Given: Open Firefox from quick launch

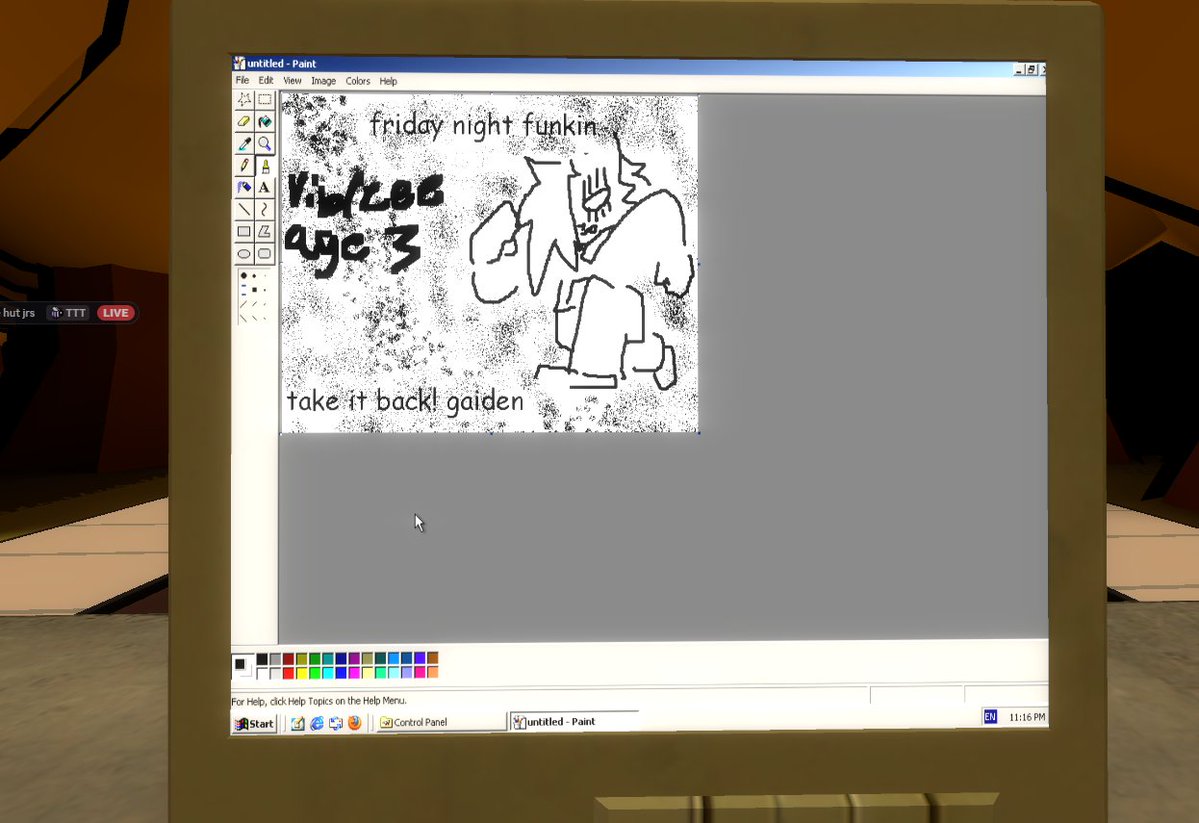Looking at the screenshot, I should click(354, 723).
